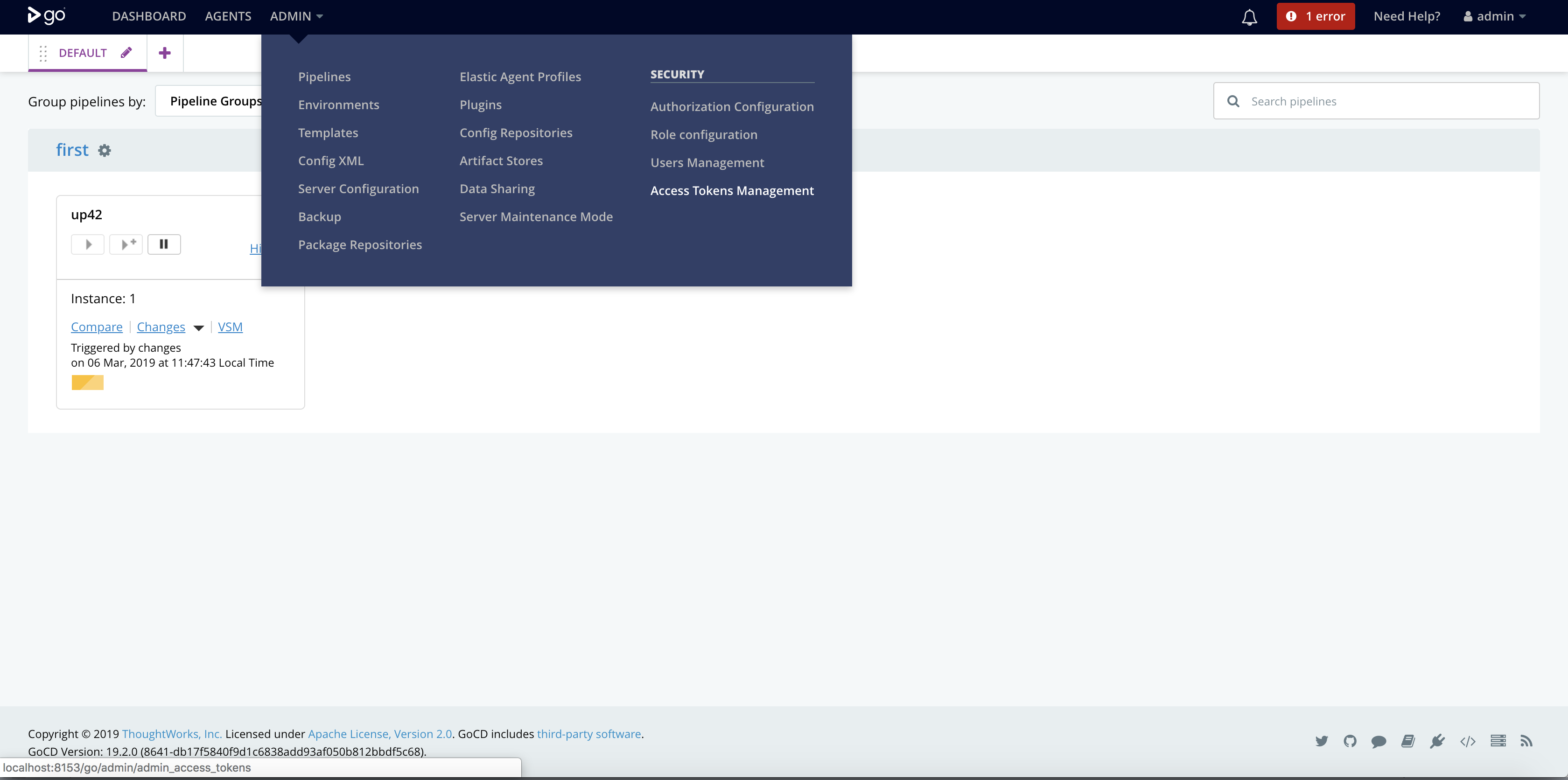Click the GoCD logo

coord(46,16)
